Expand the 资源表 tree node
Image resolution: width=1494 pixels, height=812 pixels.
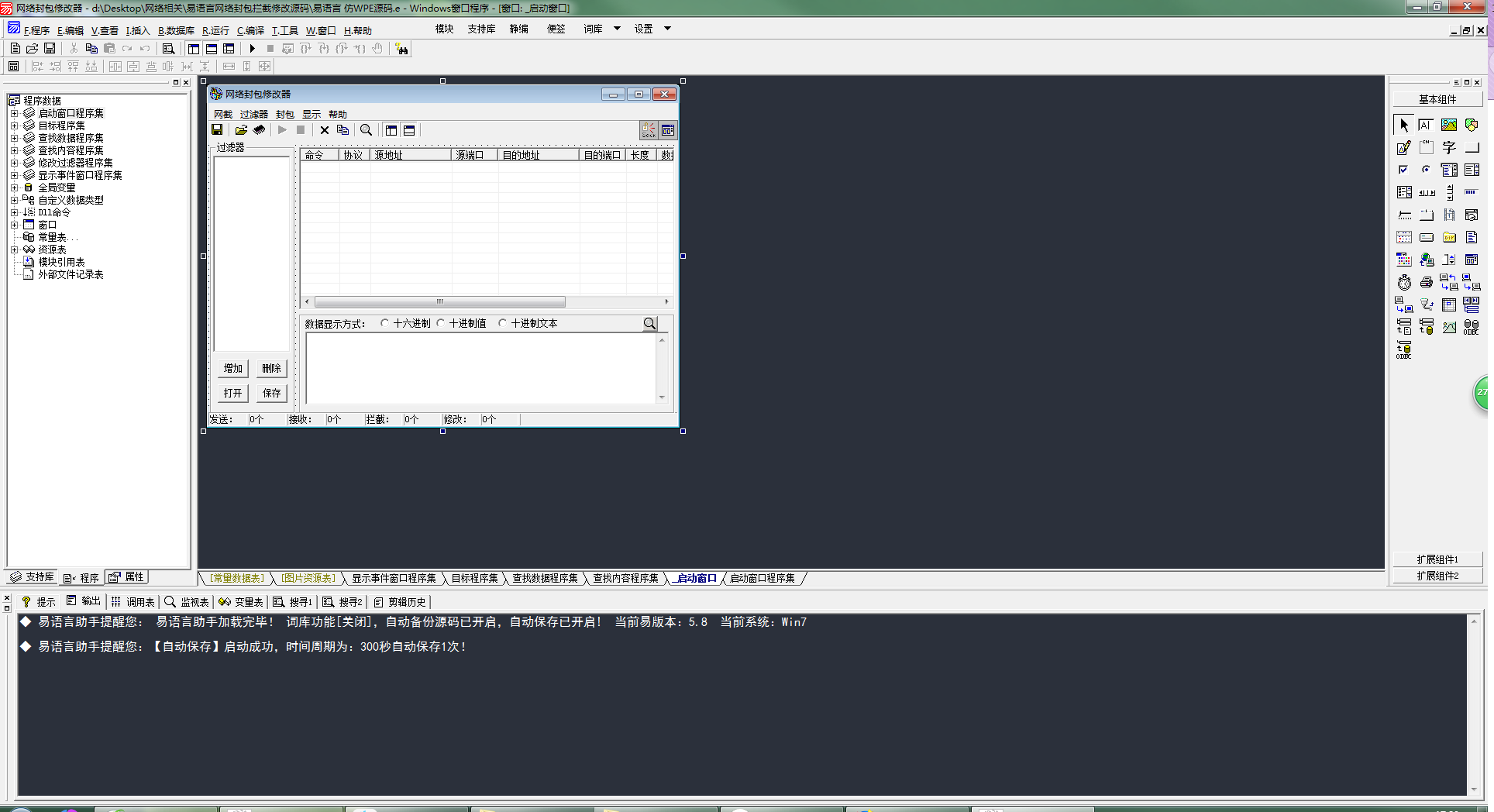[14, 249]
